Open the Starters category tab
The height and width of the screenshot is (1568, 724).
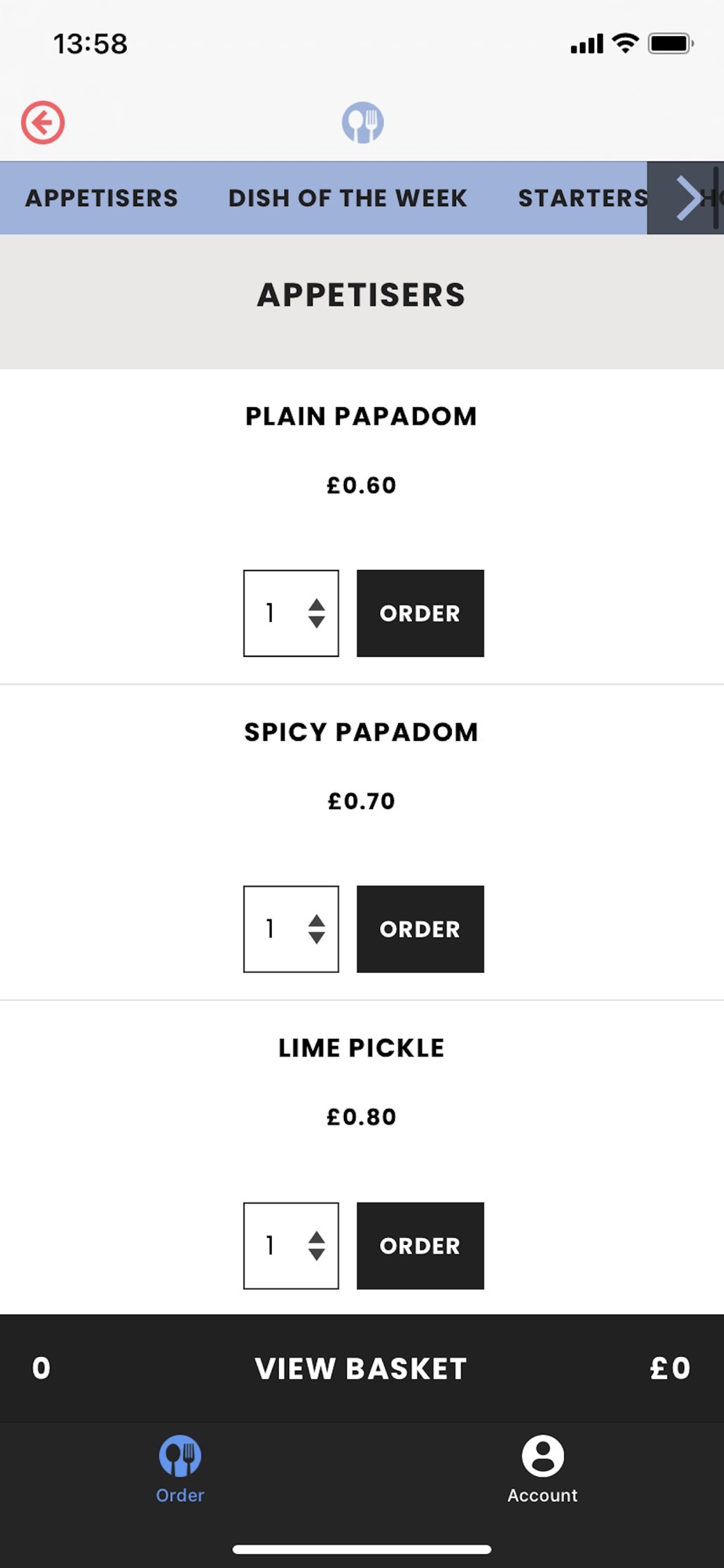pyautogui.click(x=582, y=198)
